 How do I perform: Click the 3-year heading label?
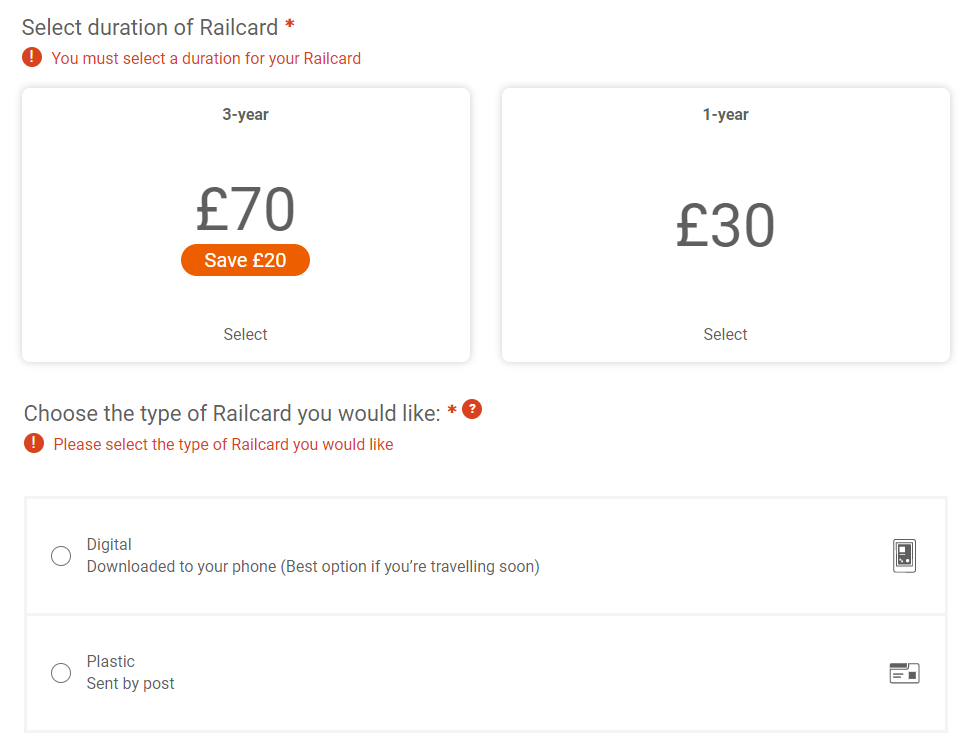point(245,115)
